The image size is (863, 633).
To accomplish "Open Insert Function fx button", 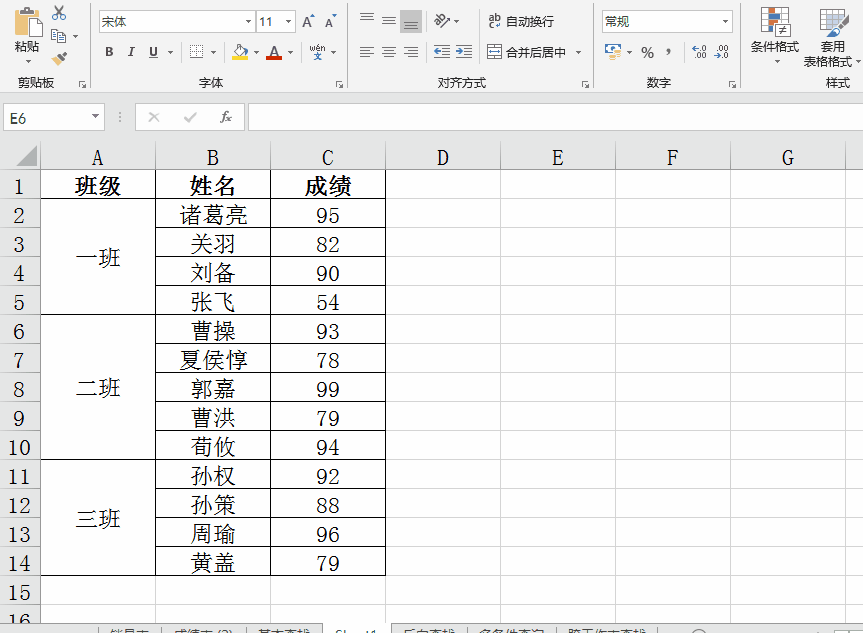I will 226,118.
